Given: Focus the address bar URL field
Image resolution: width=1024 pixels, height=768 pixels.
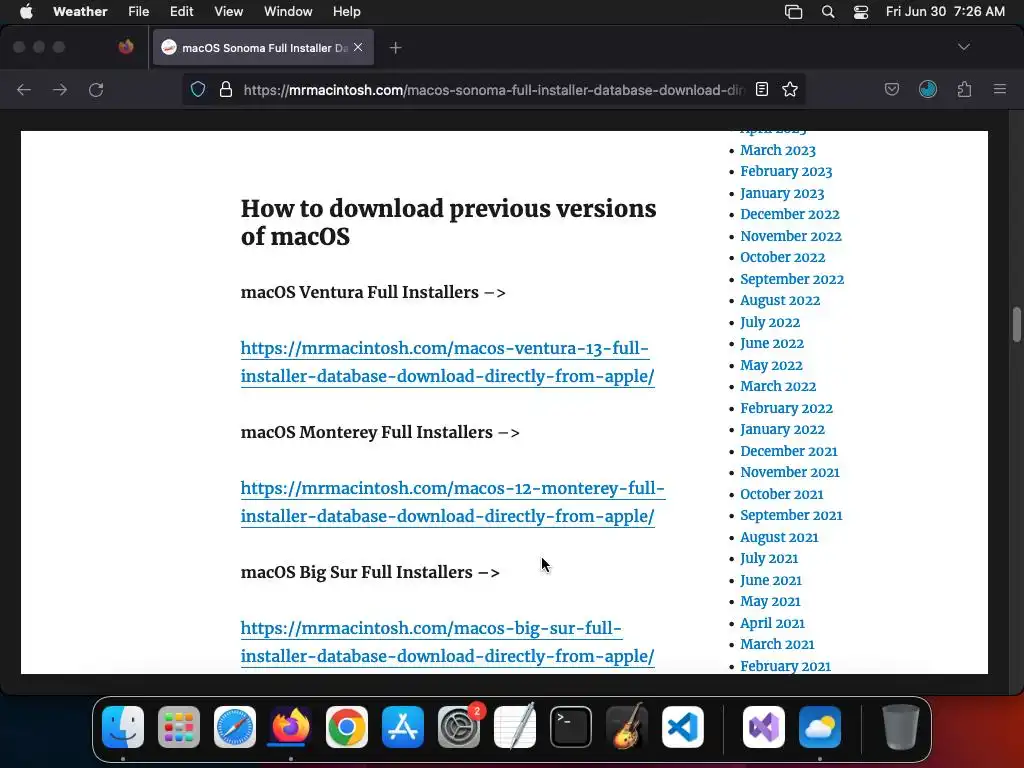Looking at the screenshot, I should [x=494, y=89].
